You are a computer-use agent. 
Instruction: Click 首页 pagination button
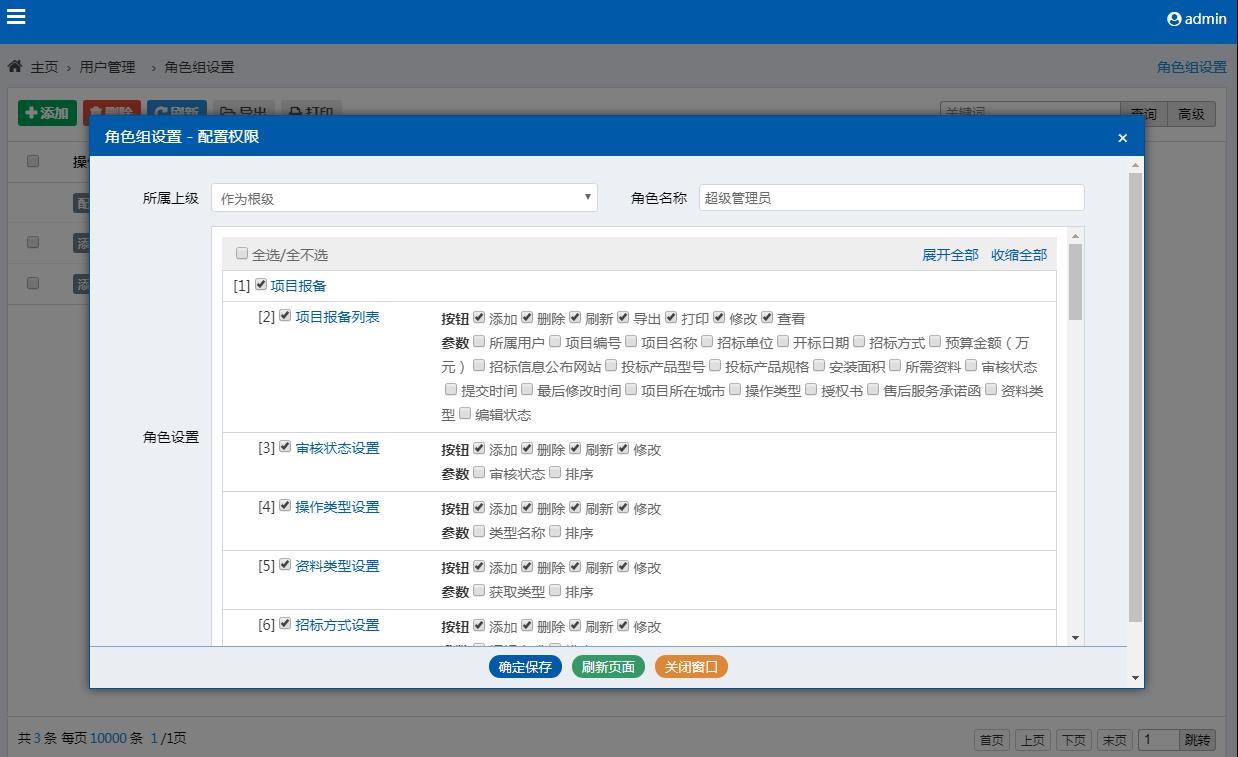tap(992, 740)
